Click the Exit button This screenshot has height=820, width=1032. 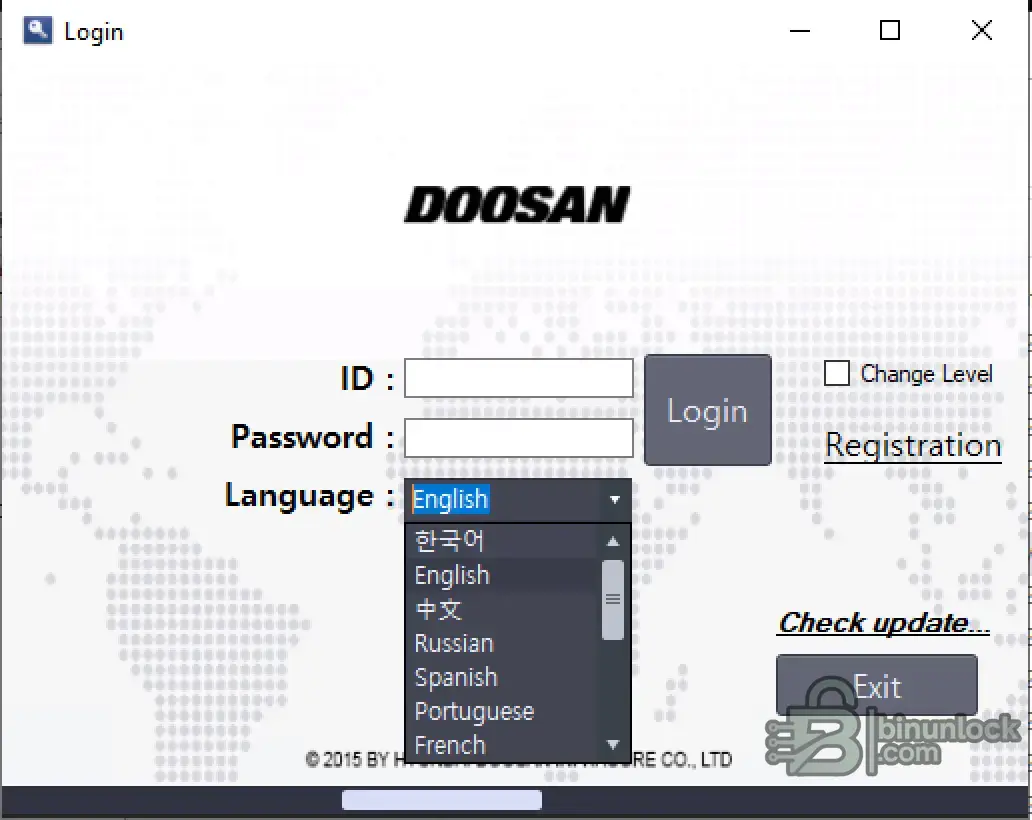pos(877,686)
